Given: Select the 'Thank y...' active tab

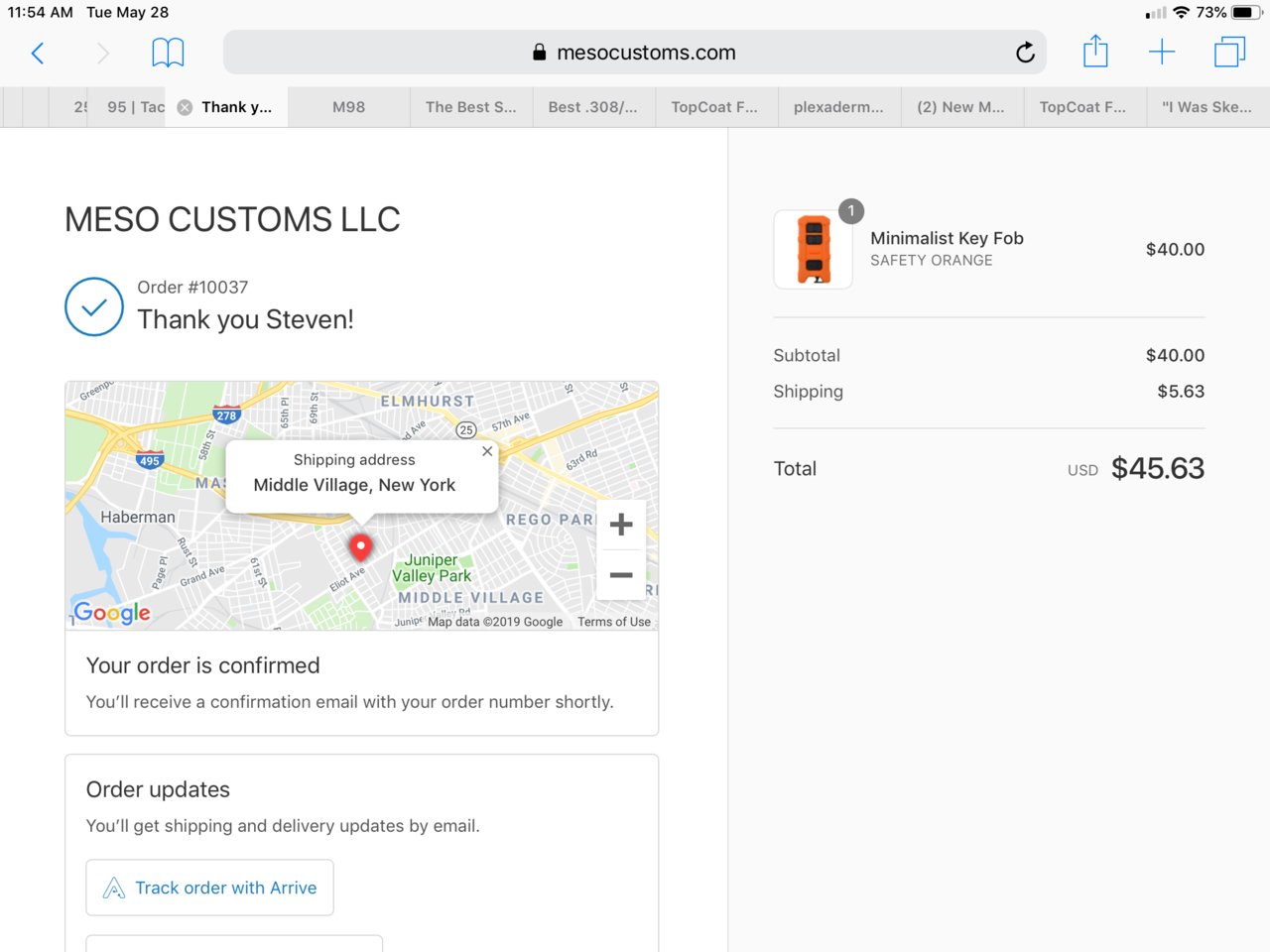Looking at the screenshot, I should (x=227, y=107).
